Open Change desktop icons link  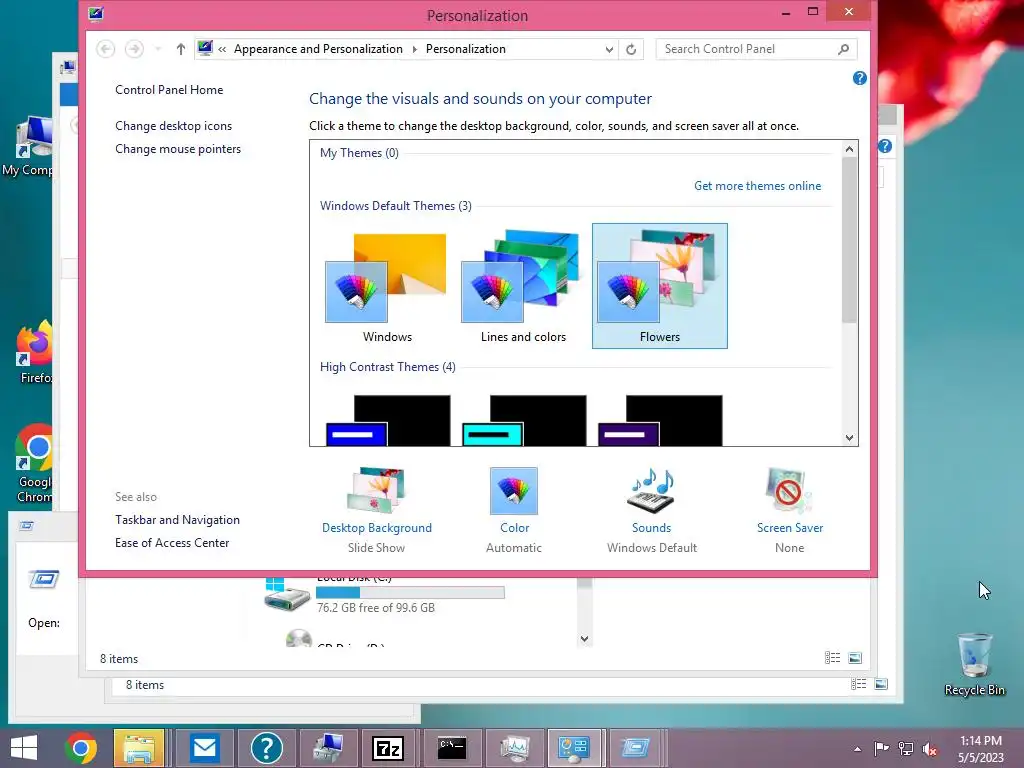(x=173, y=126)
